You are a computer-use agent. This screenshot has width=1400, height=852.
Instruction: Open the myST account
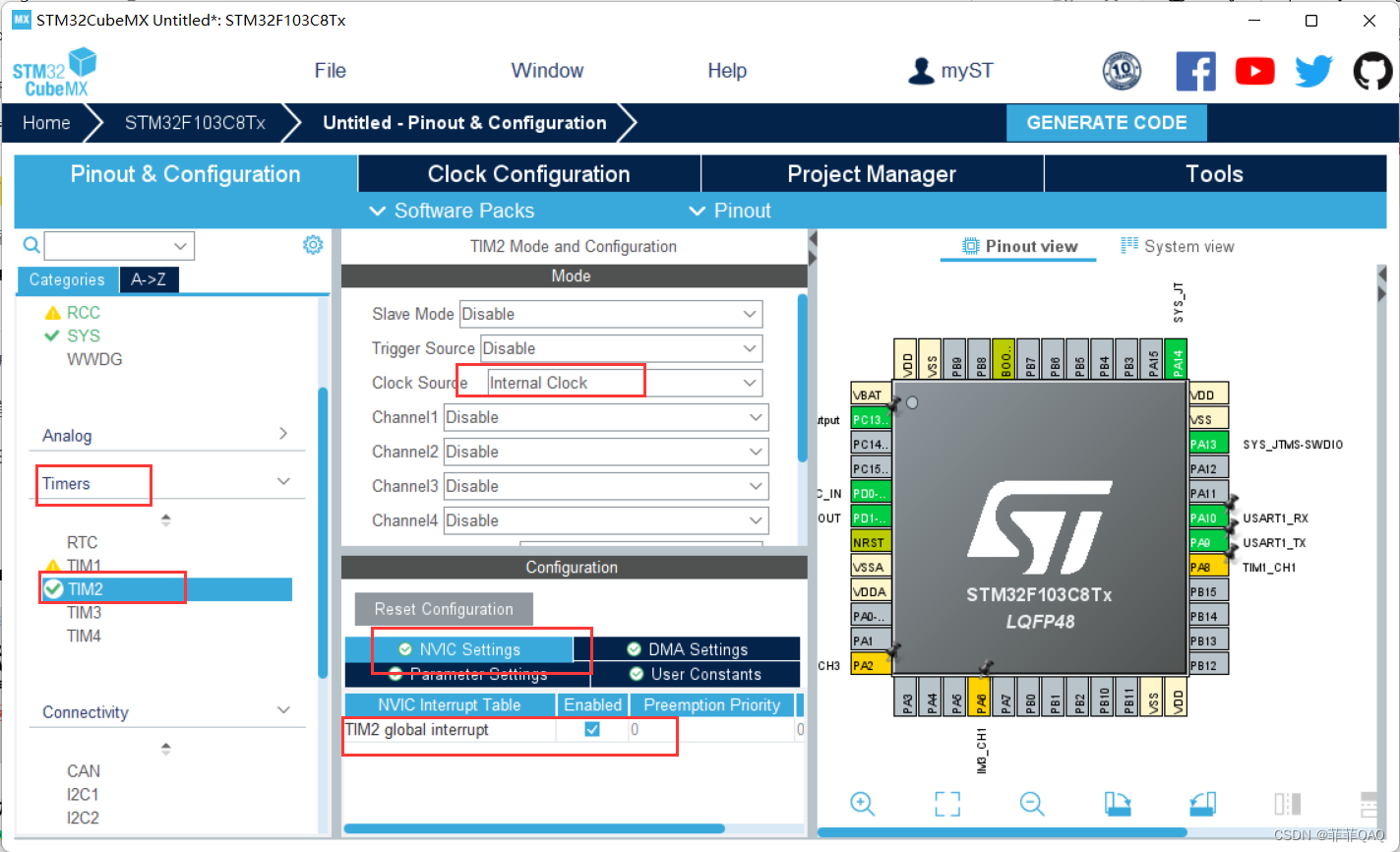[950, 71]
